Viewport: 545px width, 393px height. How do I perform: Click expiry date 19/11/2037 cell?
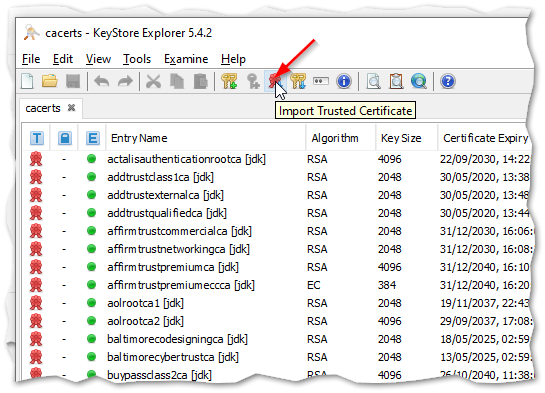tap(485, 303)
